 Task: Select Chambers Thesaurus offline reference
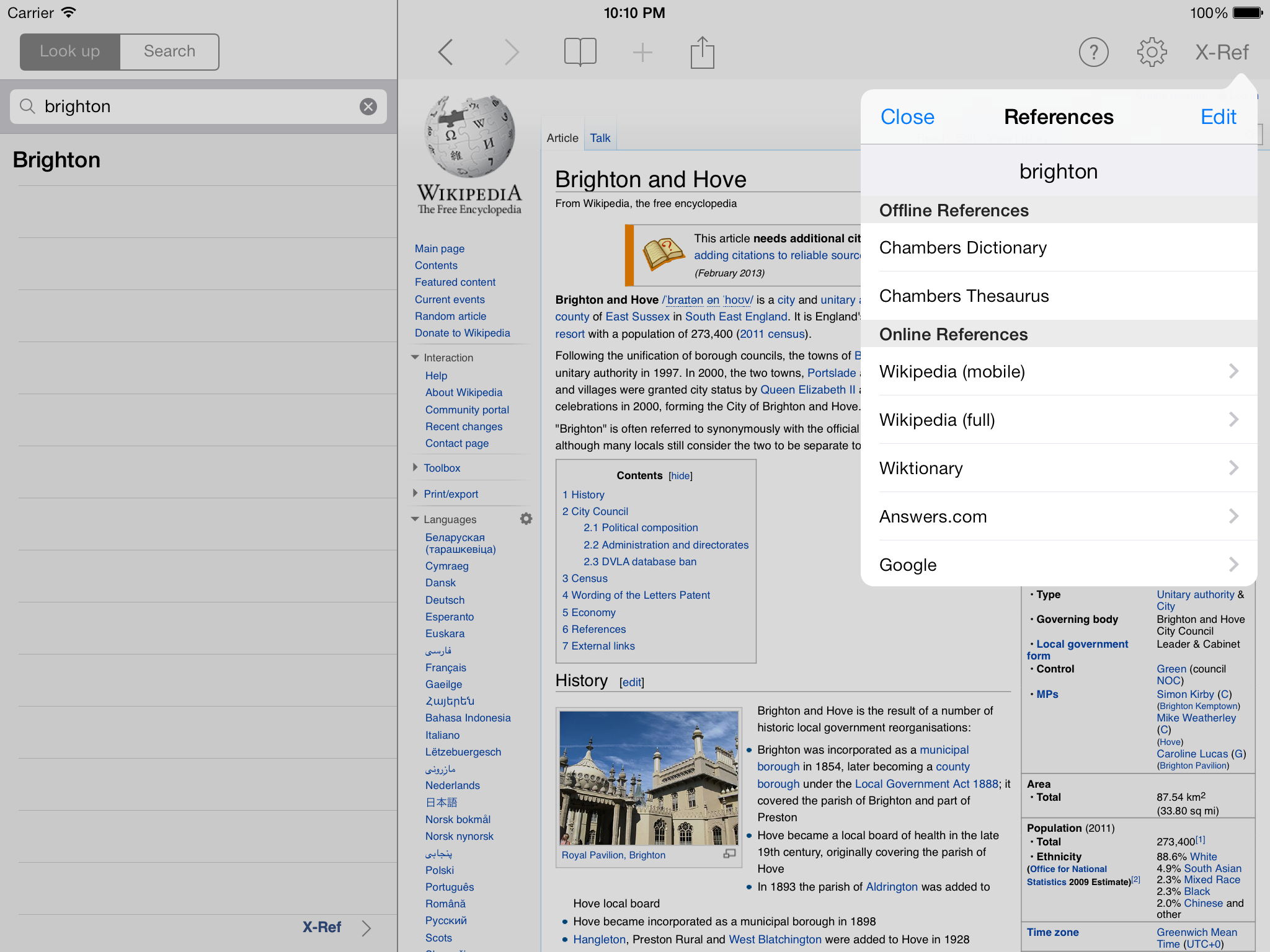pos(1058,296)
